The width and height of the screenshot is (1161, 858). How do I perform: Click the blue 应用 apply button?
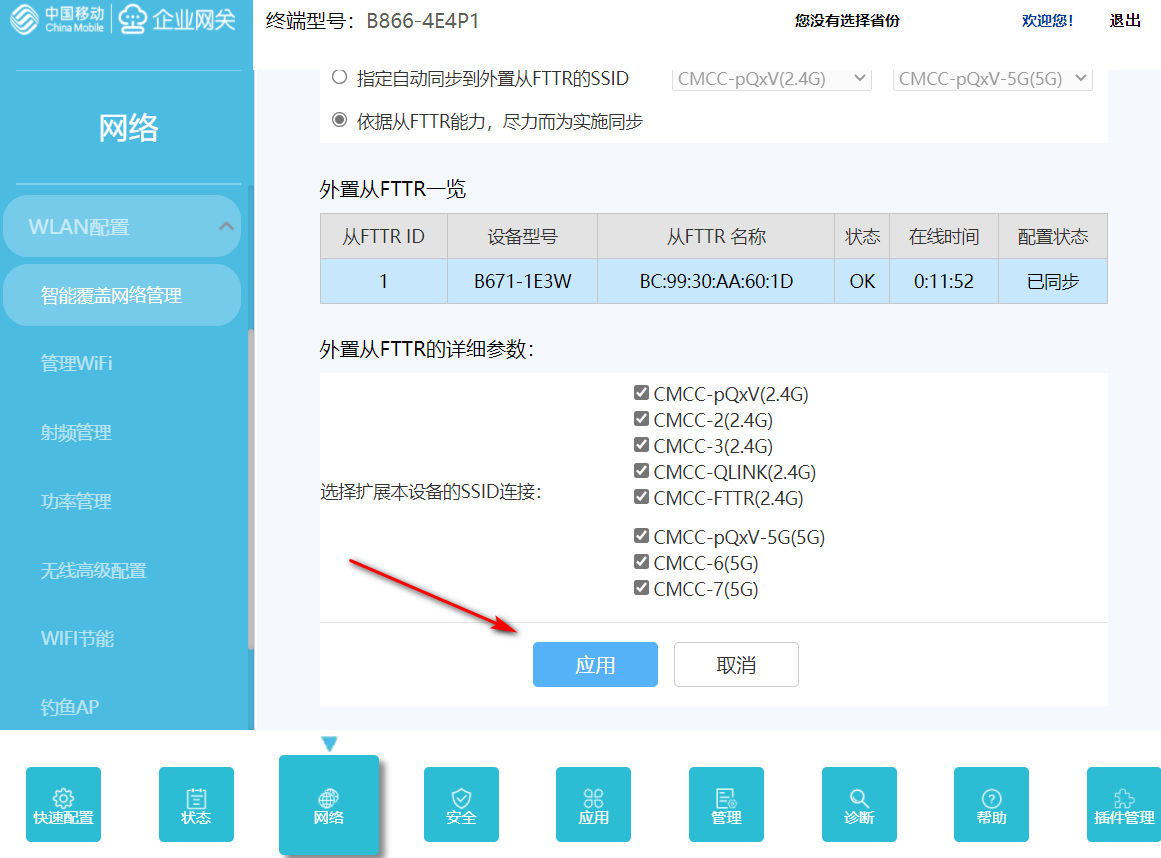(x=595, y=664)
